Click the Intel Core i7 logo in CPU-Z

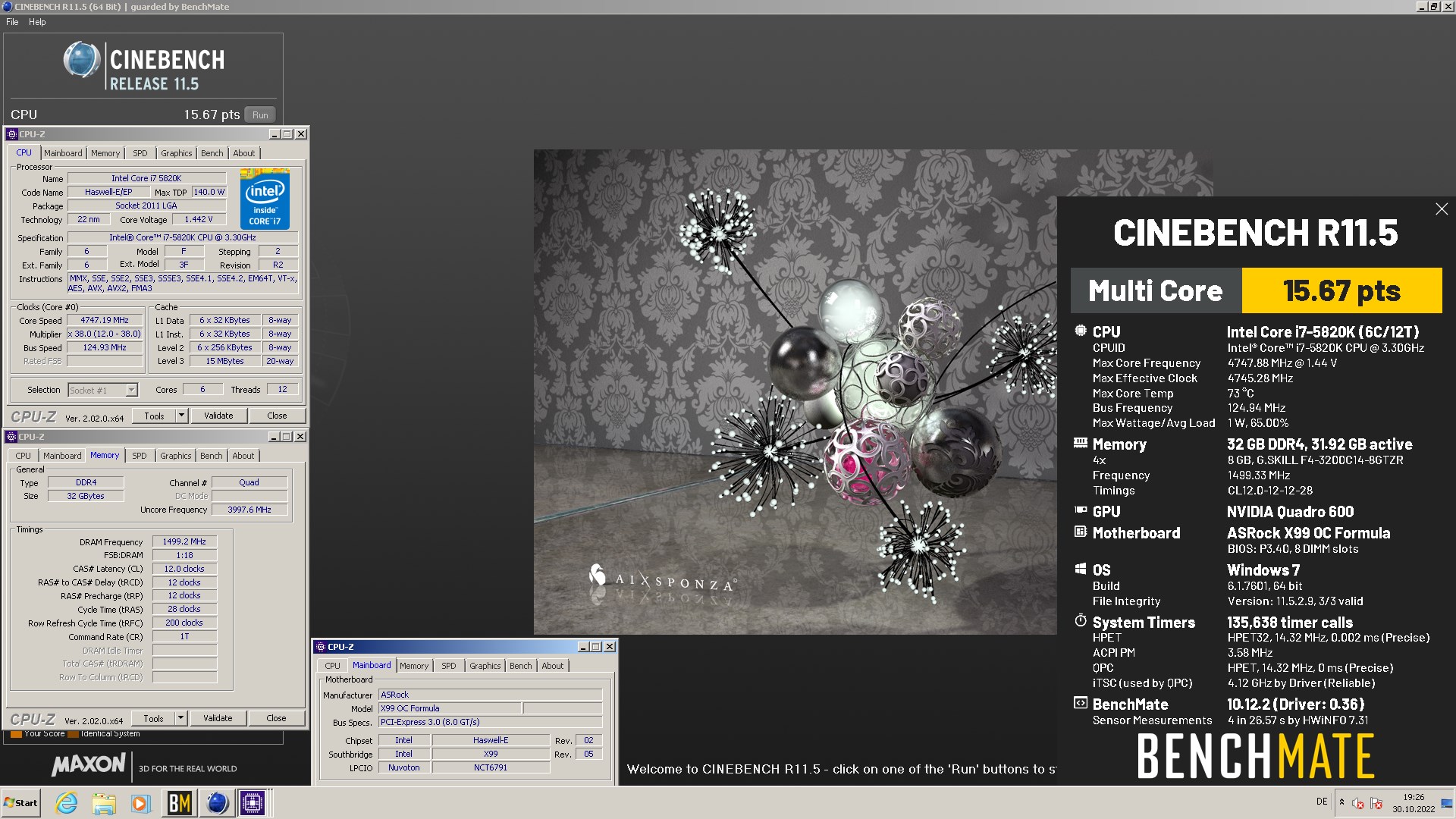coord(265,199)
